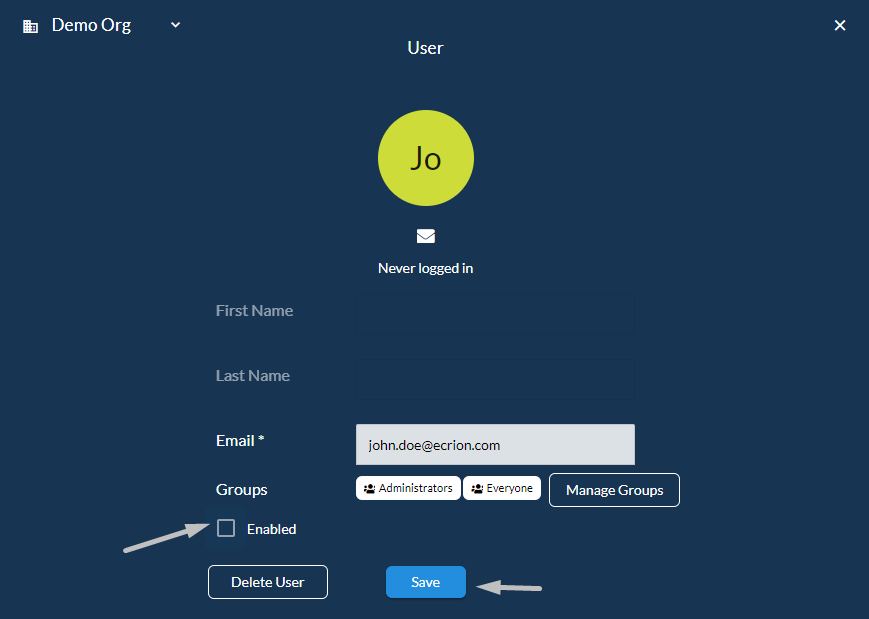Focus the Last Name input field
Screen dimensions: 869x619
click(x=495, y=380)
